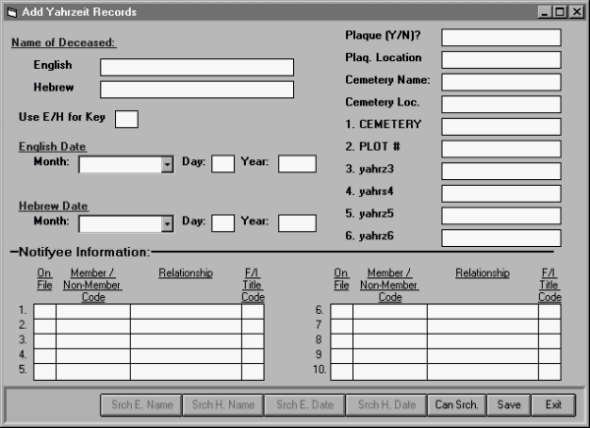Image resolution: width=590 pixels, height=428 pixels.
Task: Click the Srch H. Date button
Action: 386,405
